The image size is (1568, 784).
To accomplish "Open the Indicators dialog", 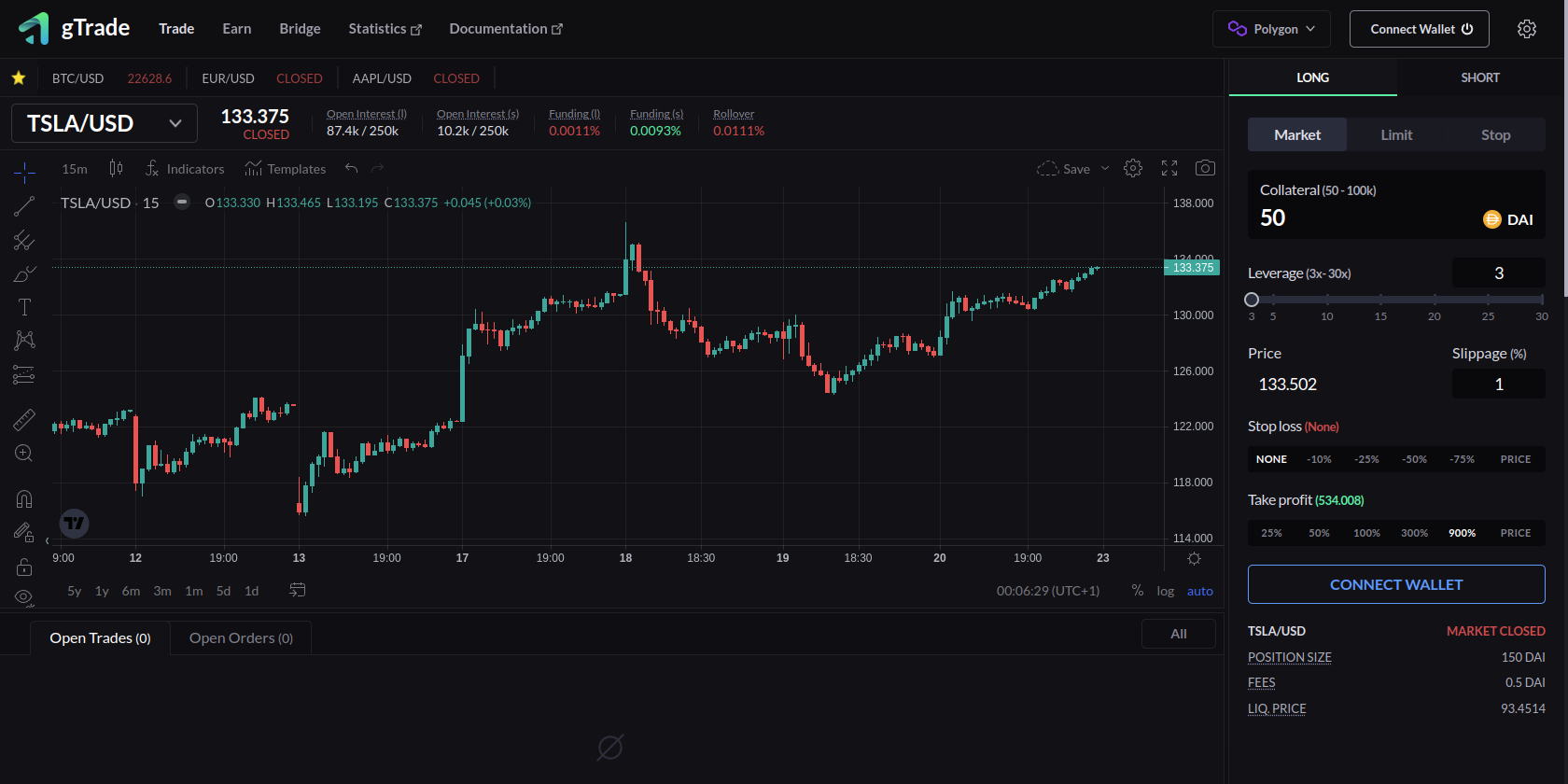I will (x=185, y=169).
